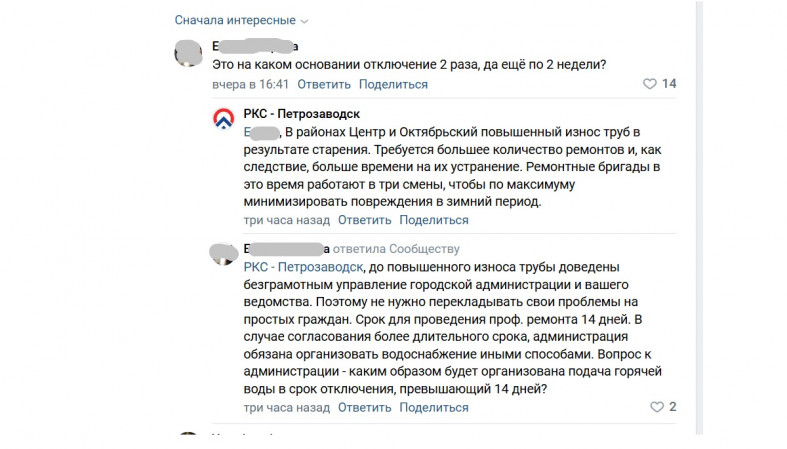Open the РКС - Петрозаводск community name
The image size is (787, 449).
[x=302, y=114]
